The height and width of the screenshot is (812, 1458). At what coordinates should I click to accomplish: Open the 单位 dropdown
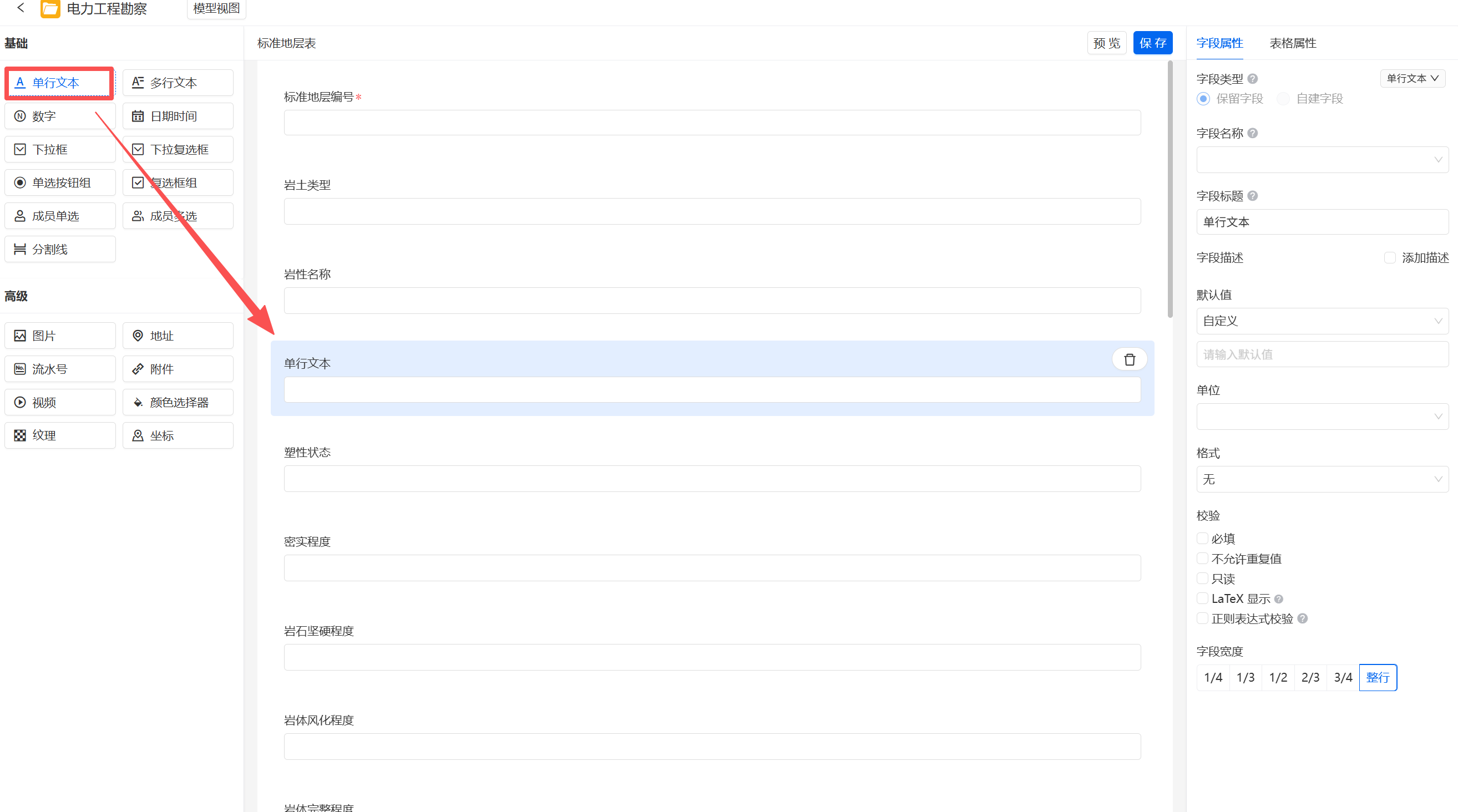[x=1322, y=417]
